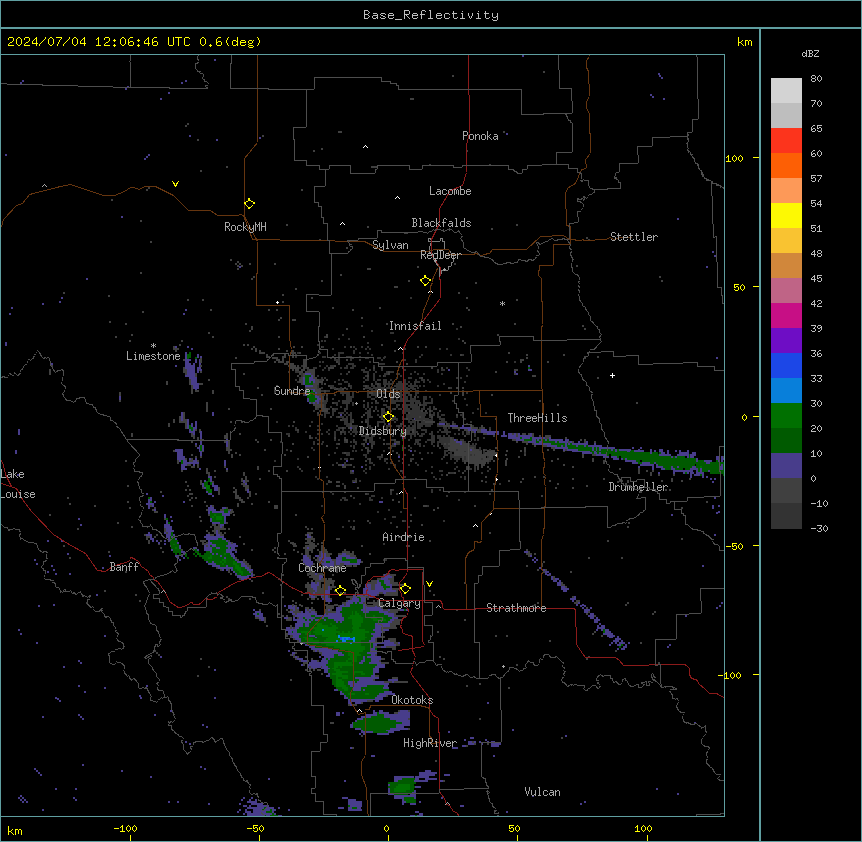Click the Innisfail town label
This screenshot has width=862, height=842.
click(x=415, y=326)
